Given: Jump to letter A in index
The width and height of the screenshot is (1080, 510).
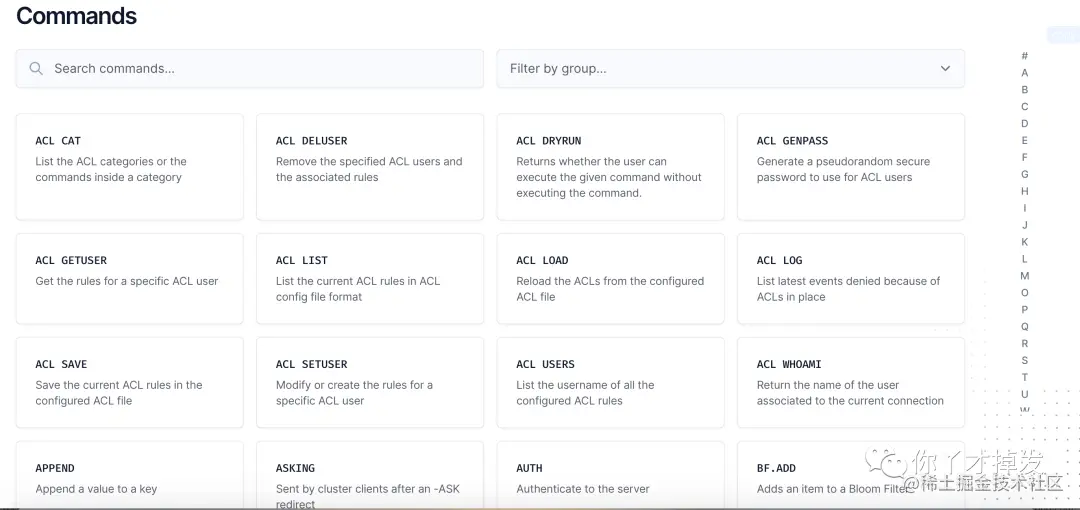Looking at the screenshot, I should tap(1025, 72).
